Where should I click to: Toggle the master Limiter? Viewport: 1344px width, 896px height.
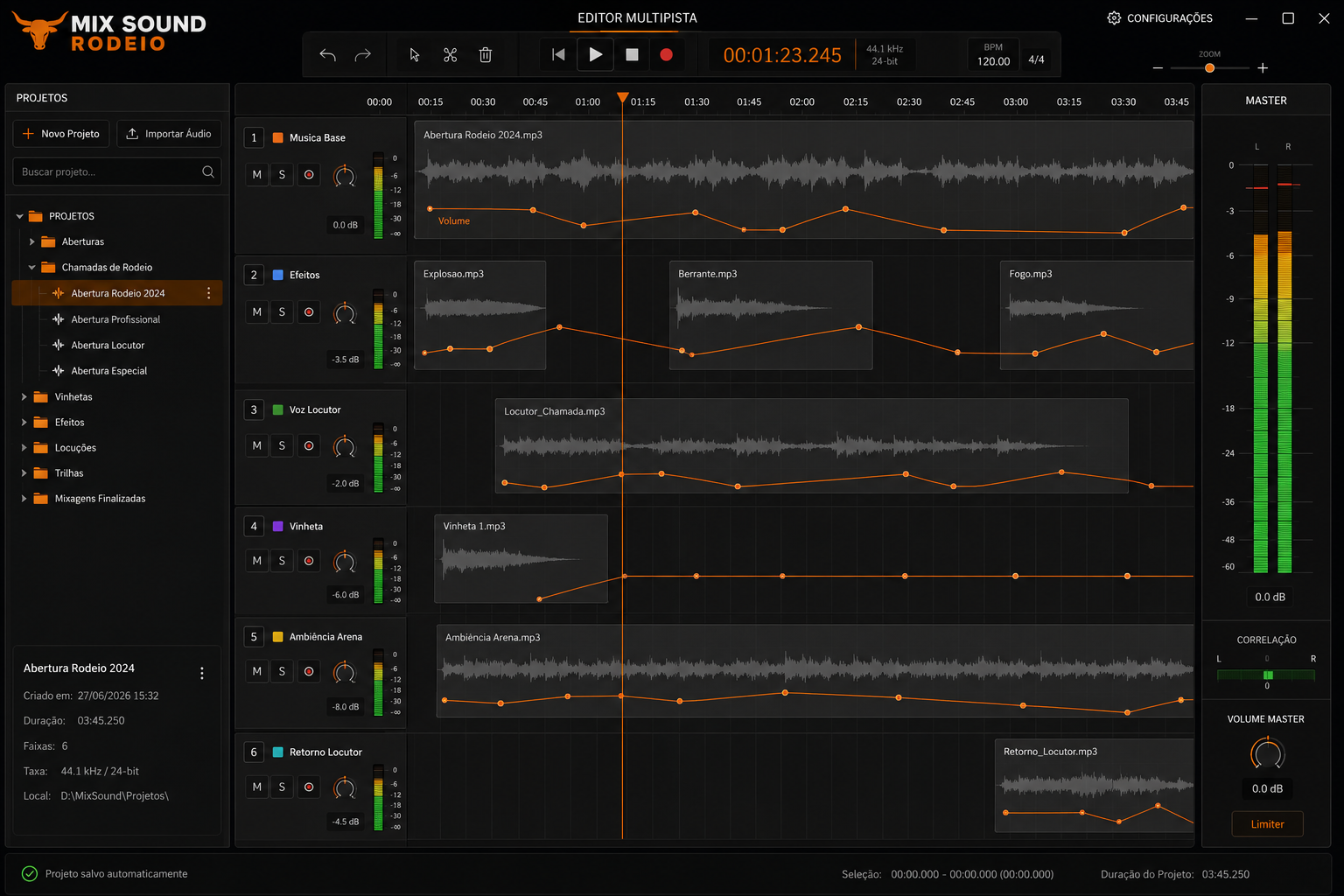(1267, 824)
